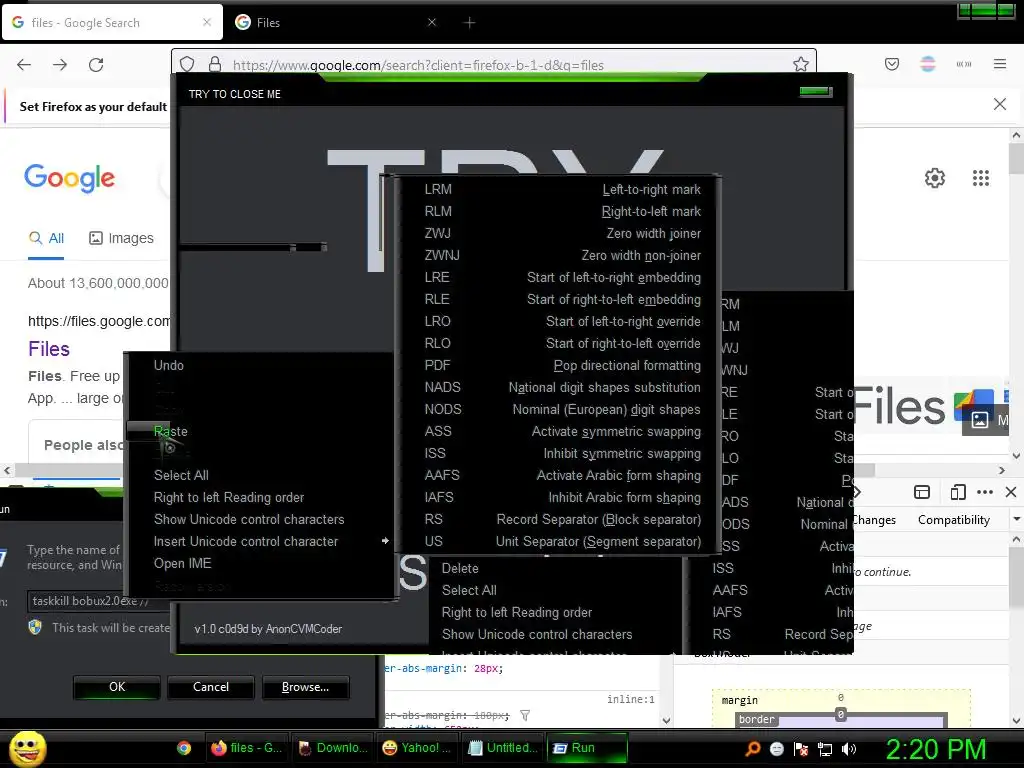The width and height of the screenshot is (1024, 768).
Task: Switch to the 'Files' browser tab
Action: pyautogui.click(x=333, y=23)
